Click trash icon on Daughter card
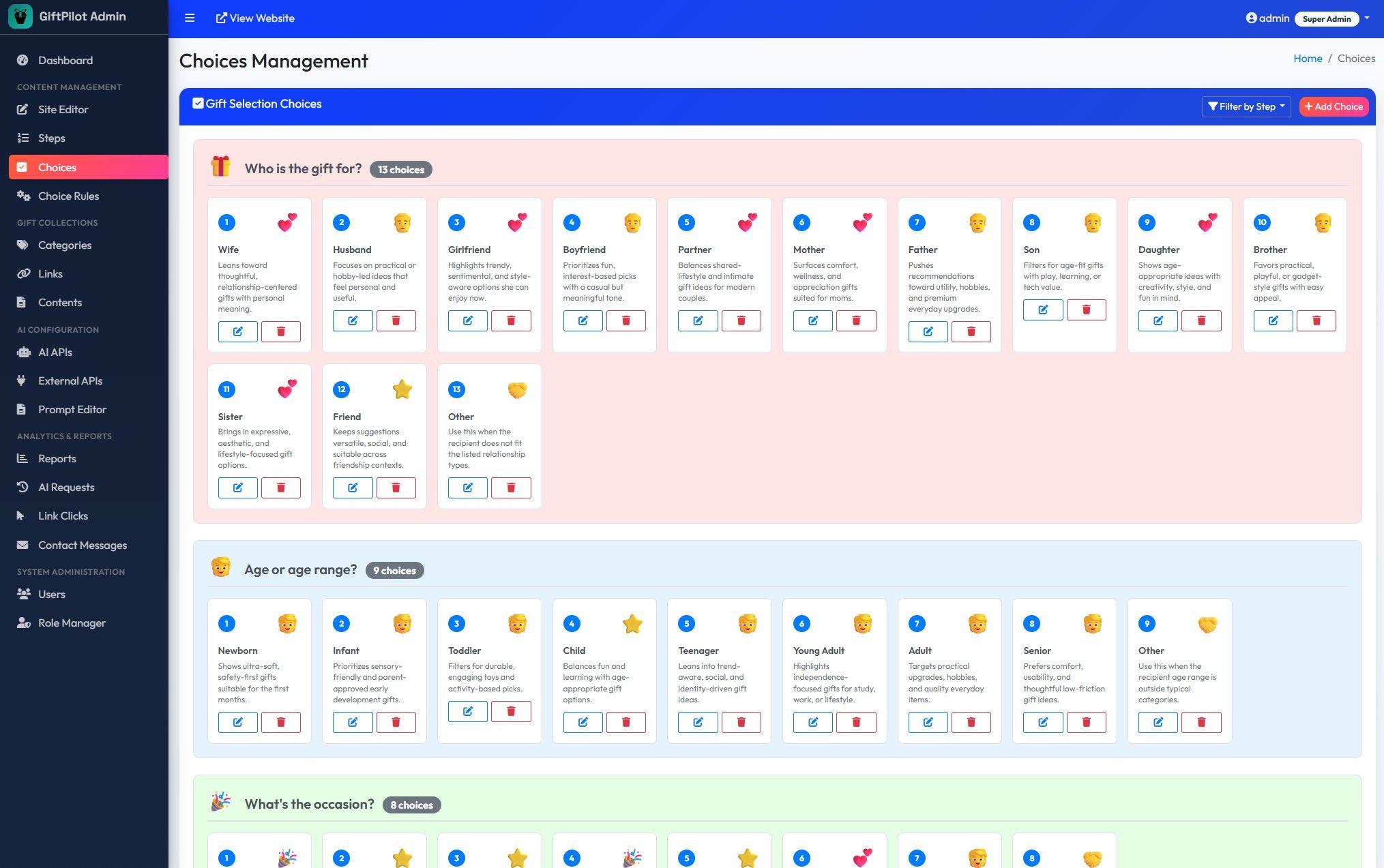The height and width of the screenshot is (868, 1384). 1201,320
